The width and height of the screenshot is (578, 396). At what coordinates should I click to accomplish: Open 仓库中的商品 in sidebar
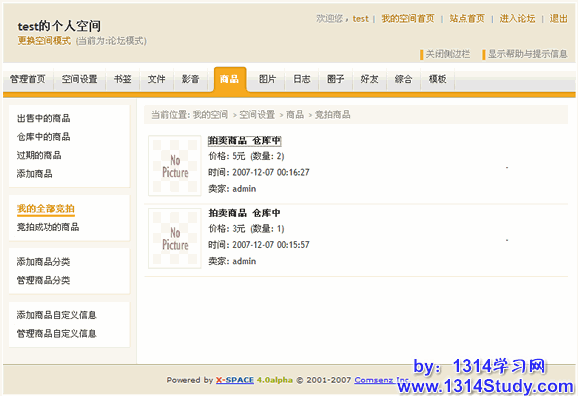[x=43, y=137]
